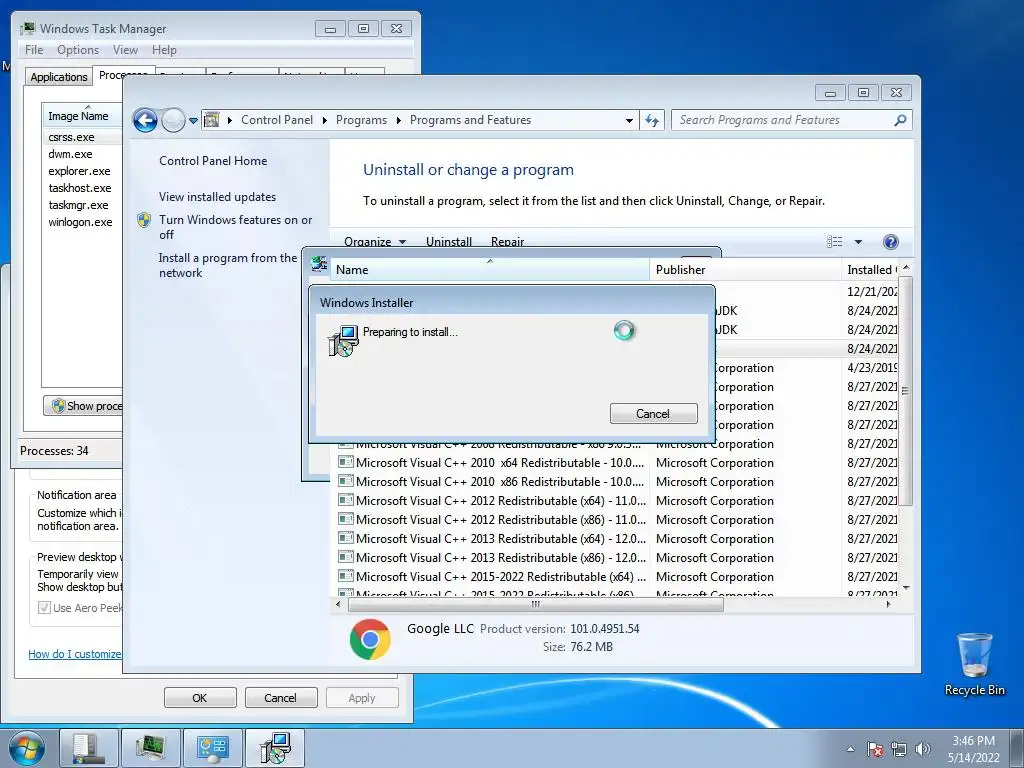
Task: Open the View menu in Task Manager
Action: pos(125,50)
